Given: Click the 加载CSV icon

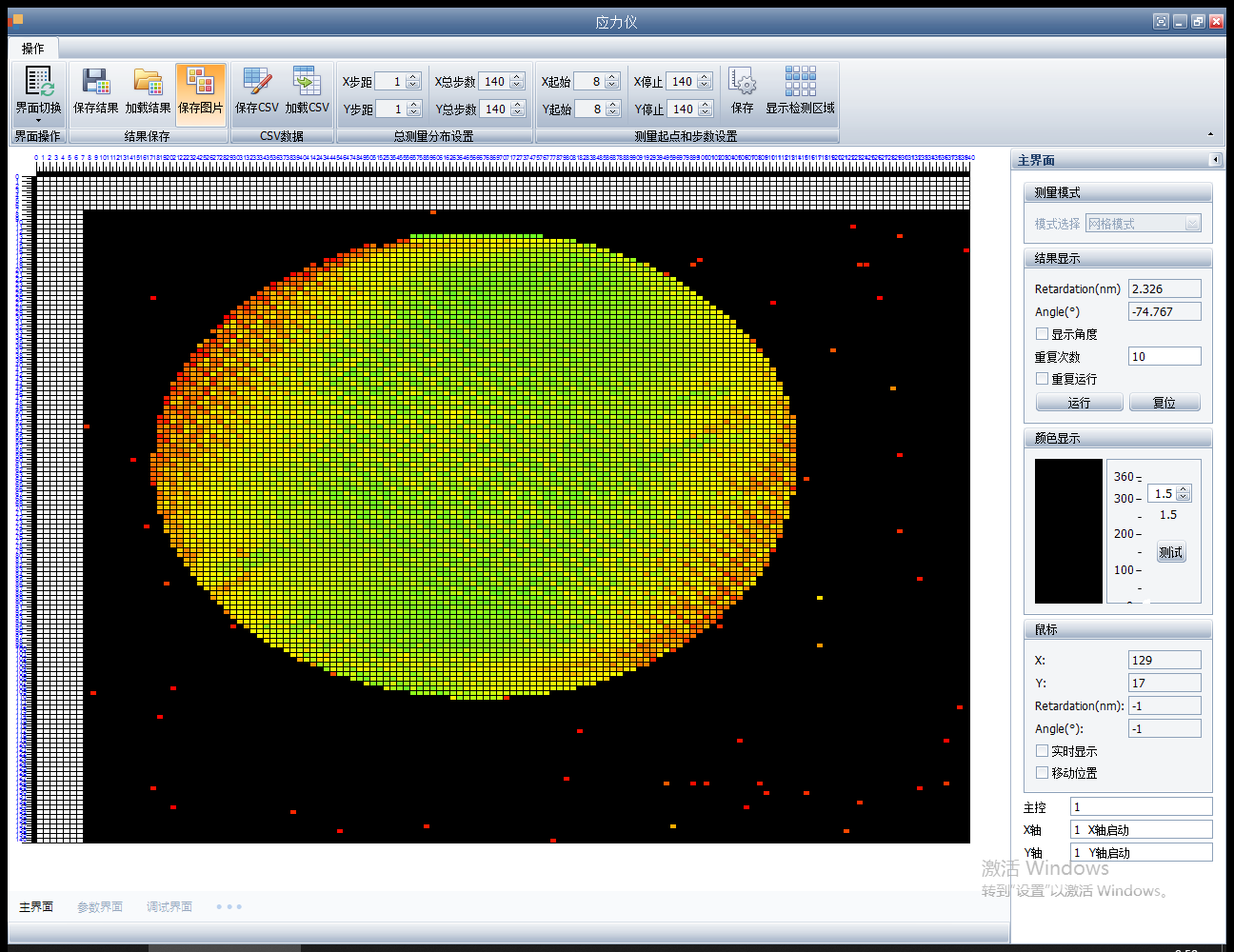Looking at the screenshot, I should [307, 84].
